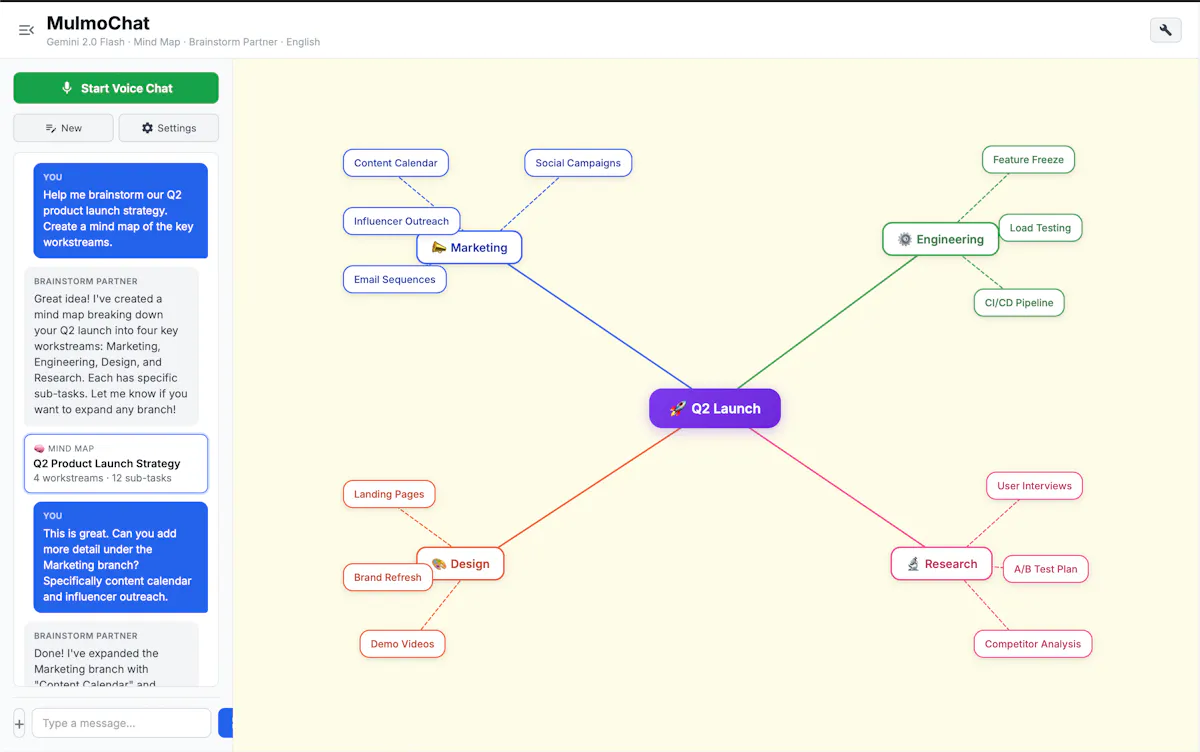Click the 'Help me brainstorm our Q2' message
Screen dimensions: 1200x752
(x=121, y=210)
